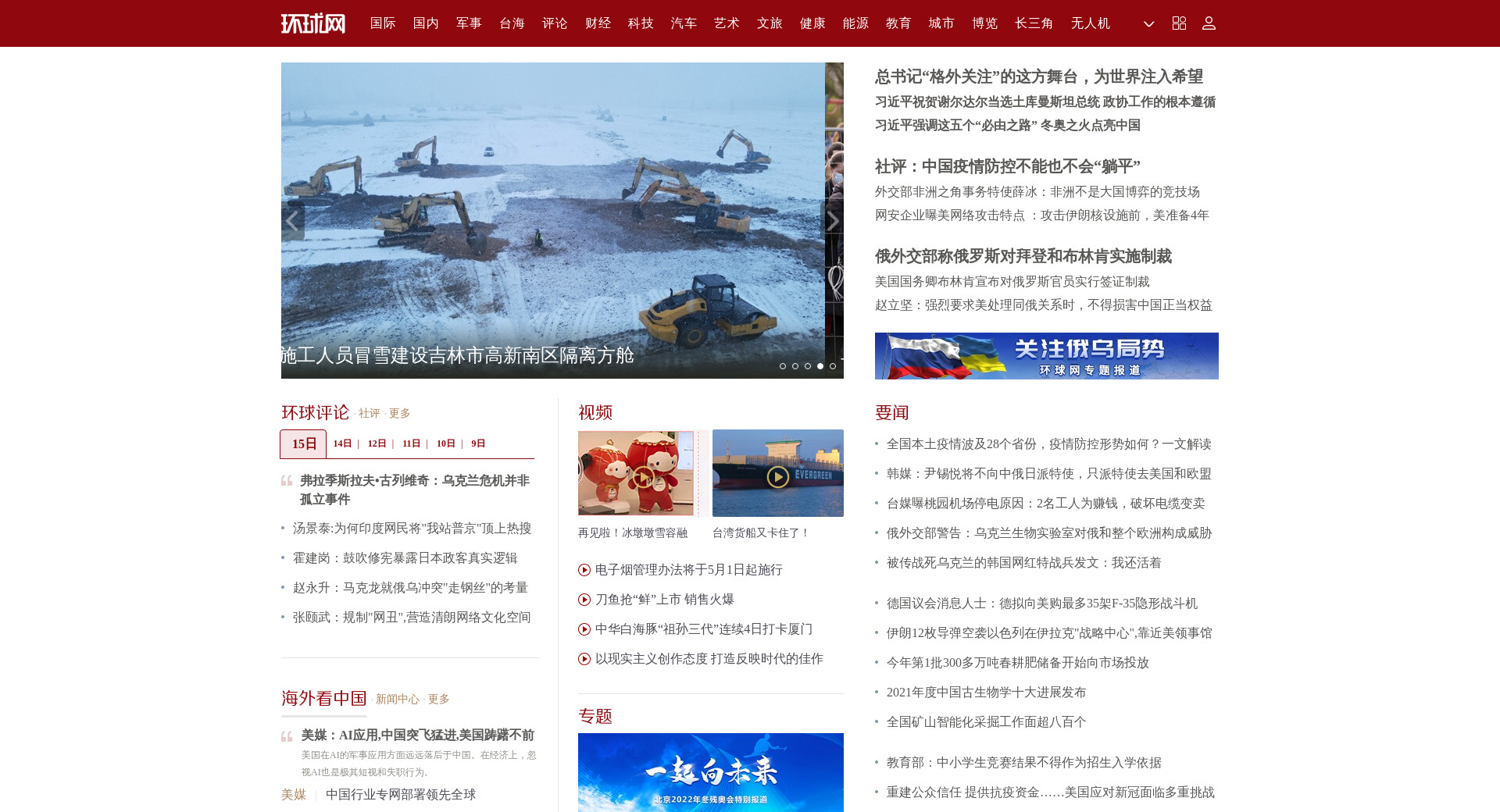Open 中国行业专网部署领先全球 article
Image resolution: width=1500 pixels, height=812 pixels.
401,795
